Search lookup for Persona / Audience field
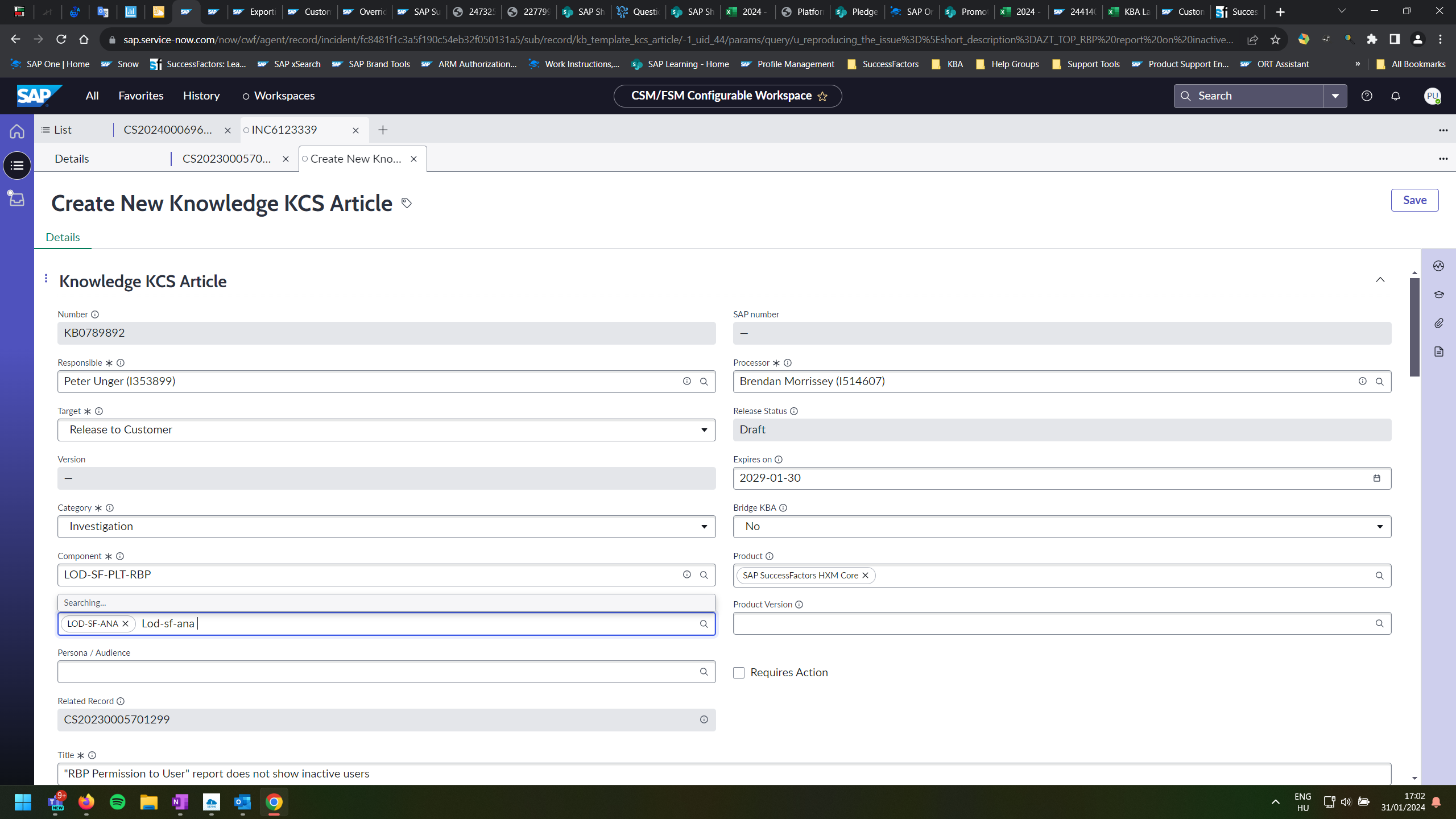This screenshot has width=1456, height=819. click(704, 672)
